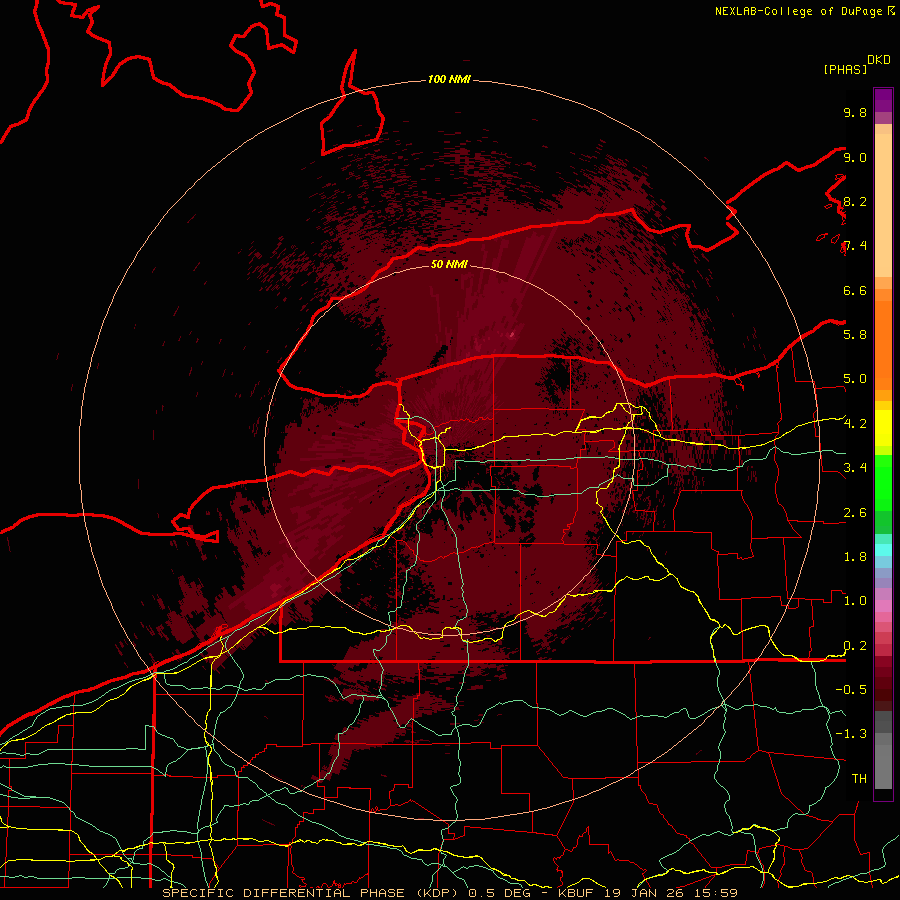
Task: Select the 3.4 scale value
Action: pyautogui.click(x=855, y=468)
